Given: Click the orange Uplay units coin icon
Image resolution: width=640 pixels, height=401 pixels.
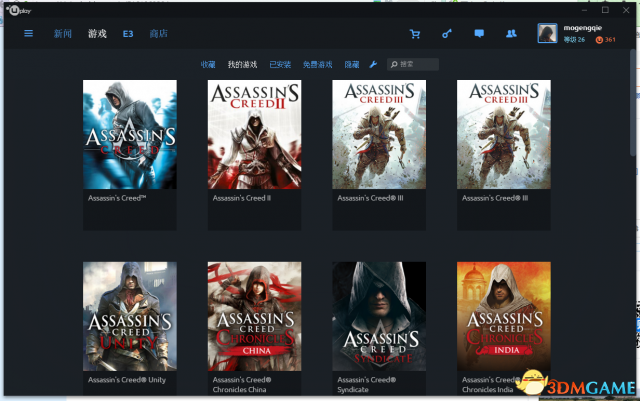Looking at the screenshot, I should [x=599, y=40].
